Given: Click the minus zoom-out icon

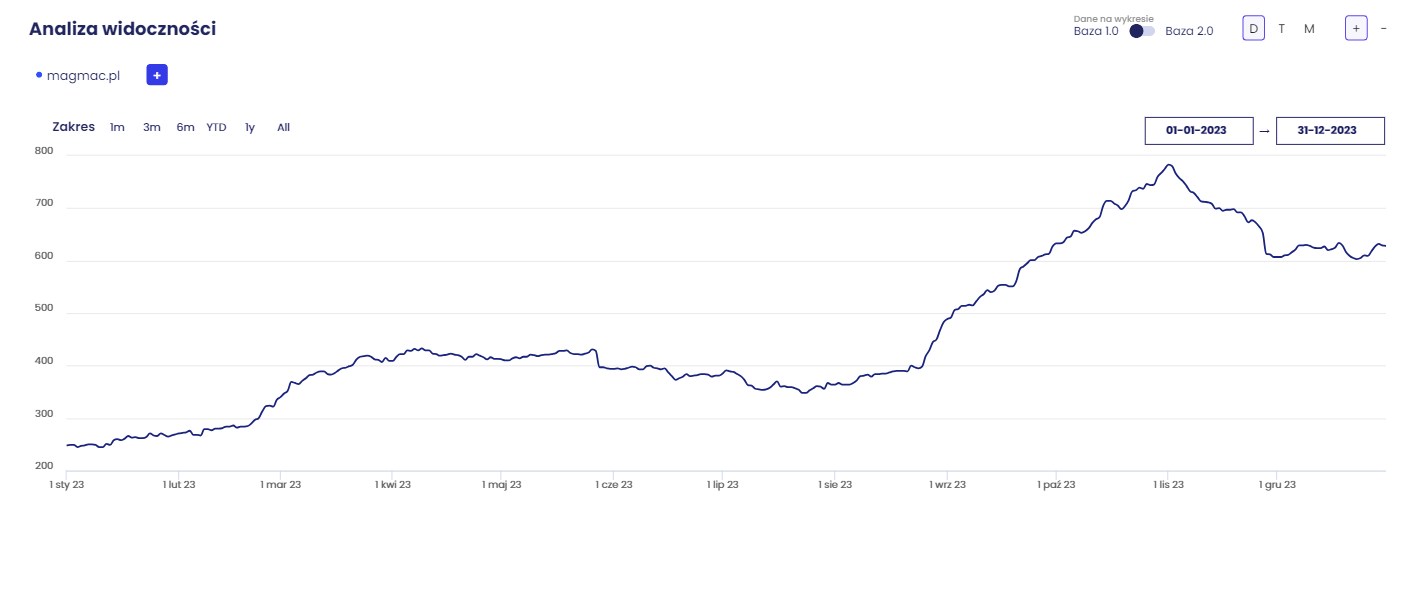Looking at the screenshot, I should point(1383,29).
